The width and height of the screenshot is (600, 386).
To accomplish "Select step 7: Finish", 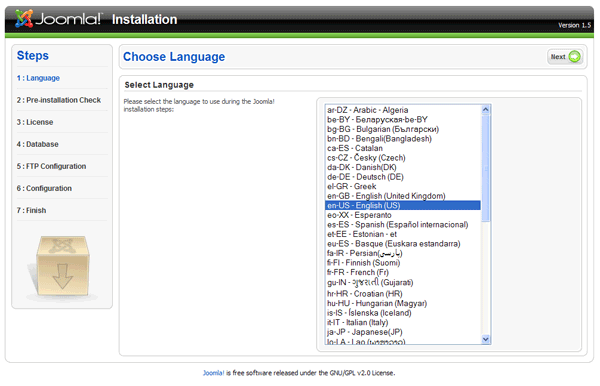I will tap(31, 210).
